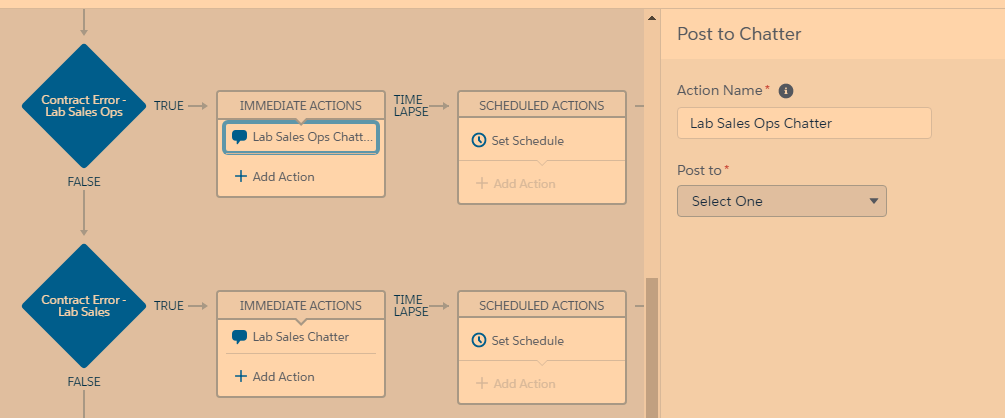The image size is (1005, 418).
Task: Click the Action Name info icon
Action: (786, 91)
